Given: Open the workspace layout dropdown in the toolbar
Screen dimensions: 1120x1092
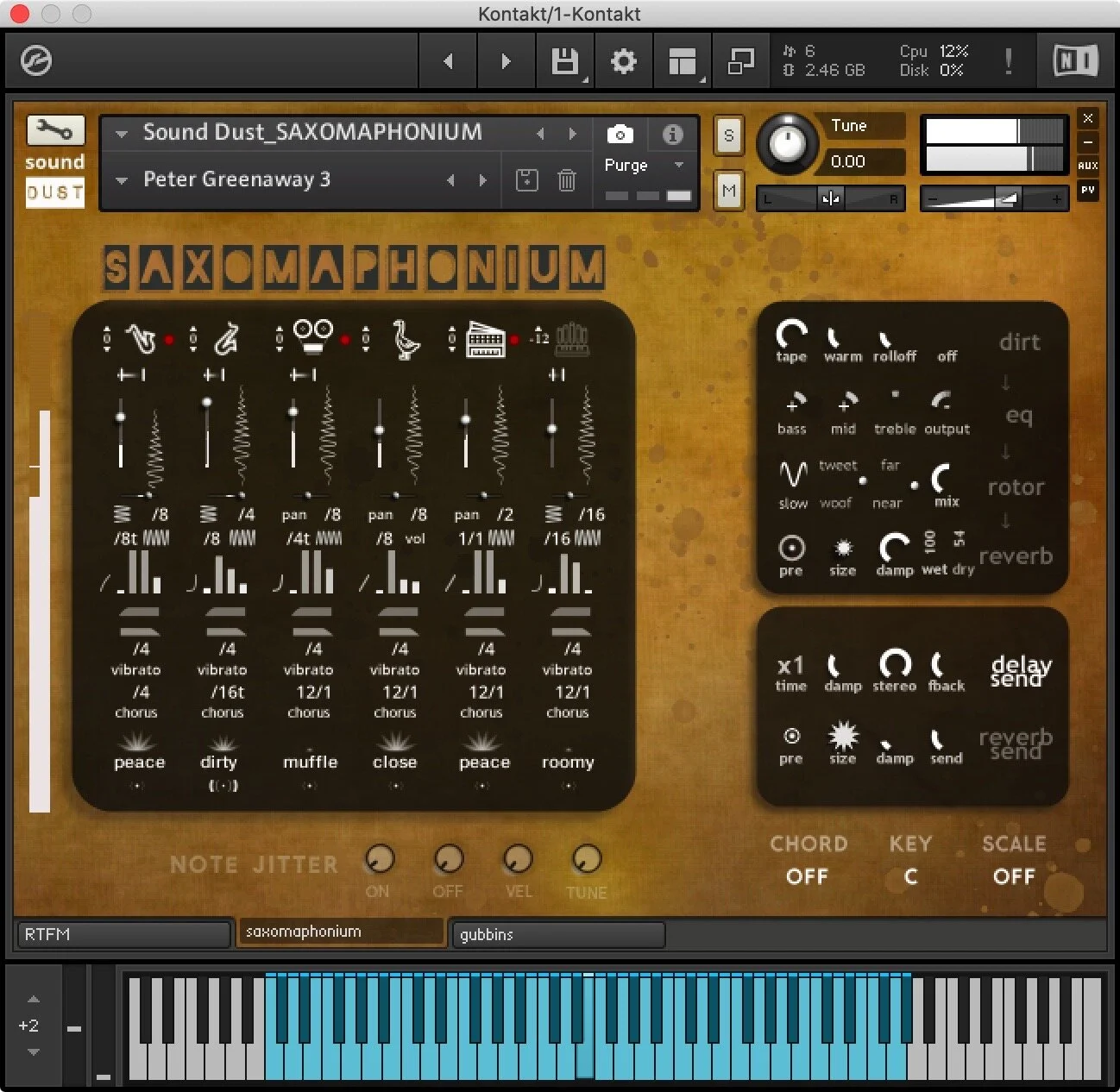Looking at the screenshot, I should tap(682, 60).
